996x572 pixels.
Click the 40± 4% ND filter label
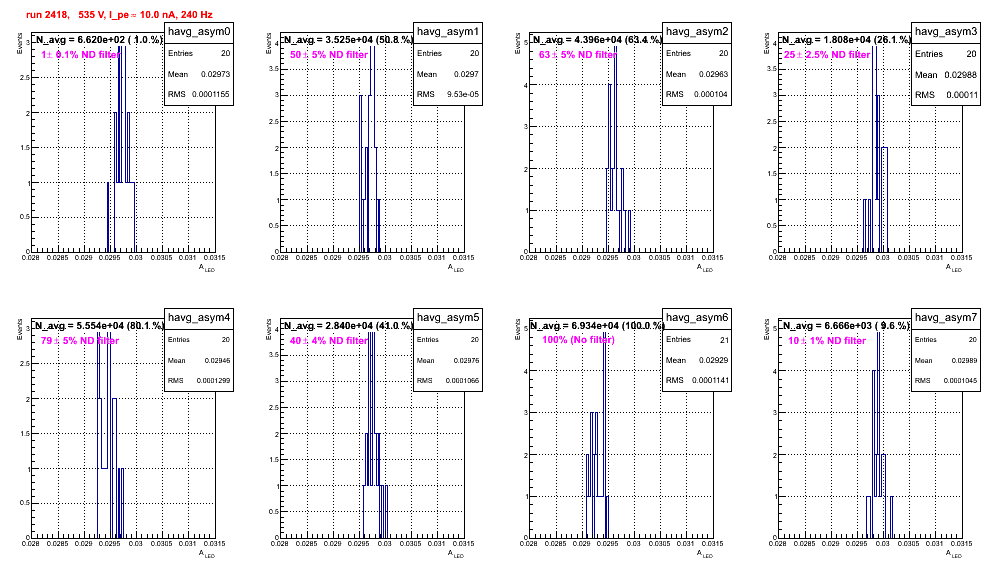coord(329,341)
